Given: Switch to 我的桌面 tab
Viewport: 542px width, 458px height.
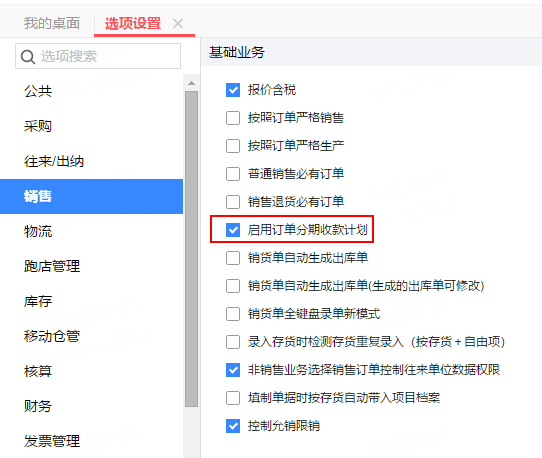Looking at the screenshot, I should (52, 24).
